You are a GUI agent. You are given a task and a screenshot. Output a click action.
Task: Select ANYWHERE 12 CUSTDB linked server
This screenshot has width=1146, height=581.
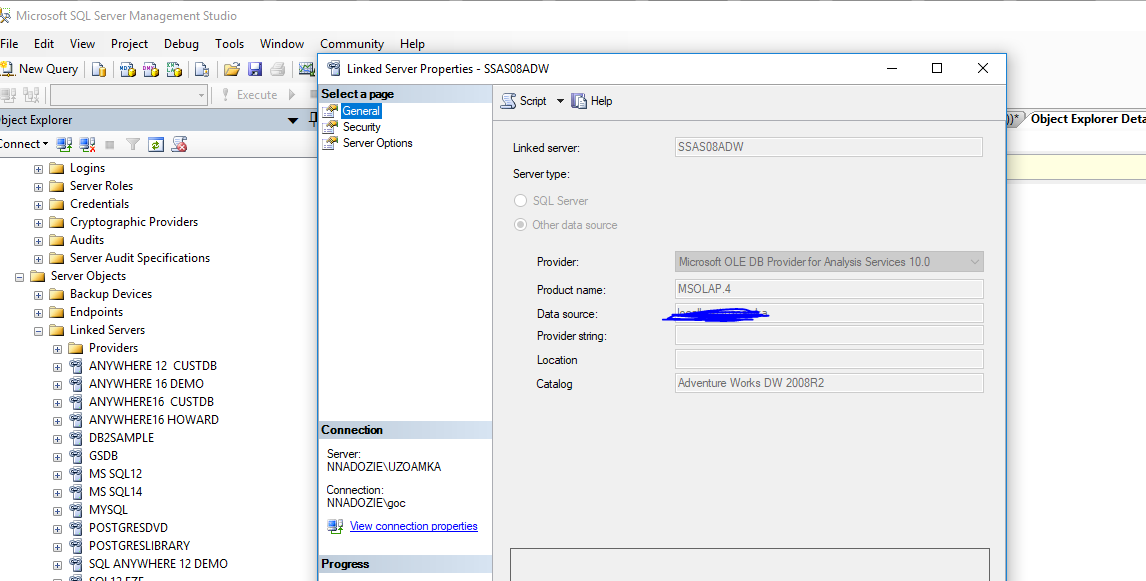(x=153, y=365)
